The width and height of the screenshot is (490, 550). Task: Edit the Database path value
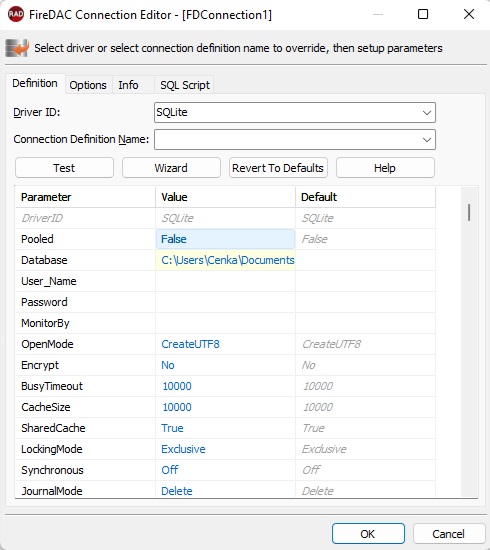tap(225, 260)
